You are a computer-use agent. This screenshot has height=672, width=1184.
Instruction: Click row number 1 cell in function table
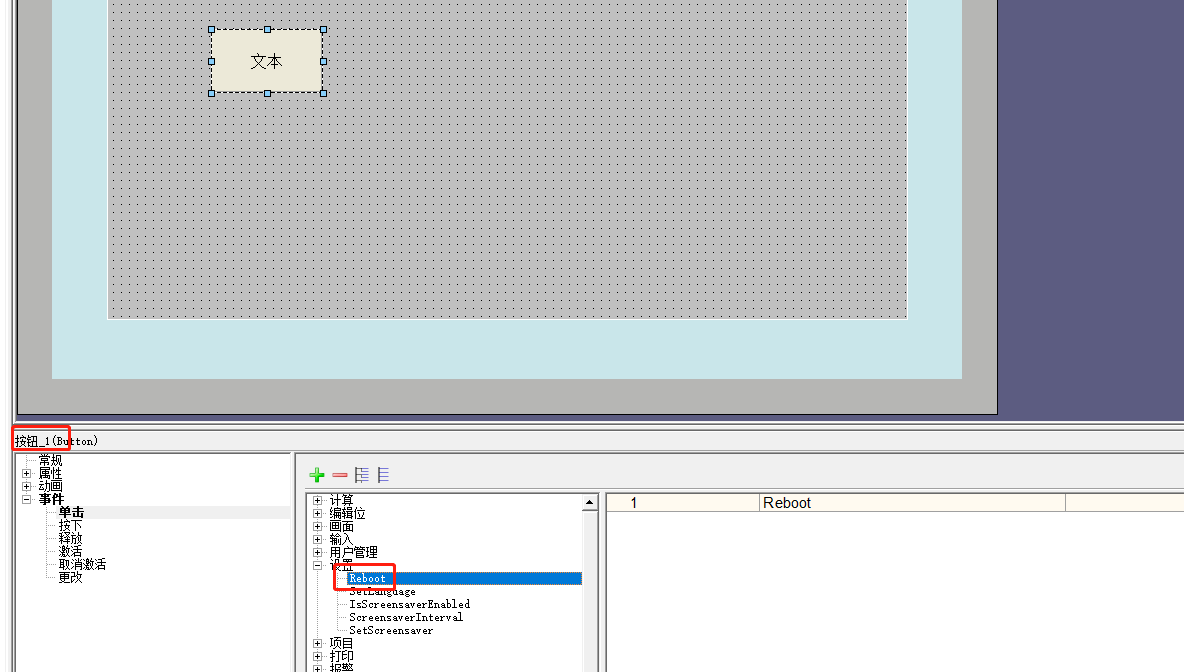(683, 503)
